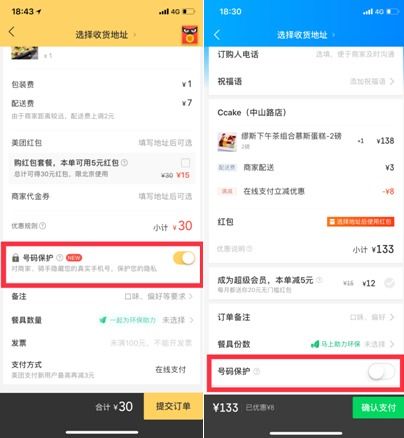404x438 pixels.
Task: Expand 备注 taste preferences row
Action: [x=102, y=296]
